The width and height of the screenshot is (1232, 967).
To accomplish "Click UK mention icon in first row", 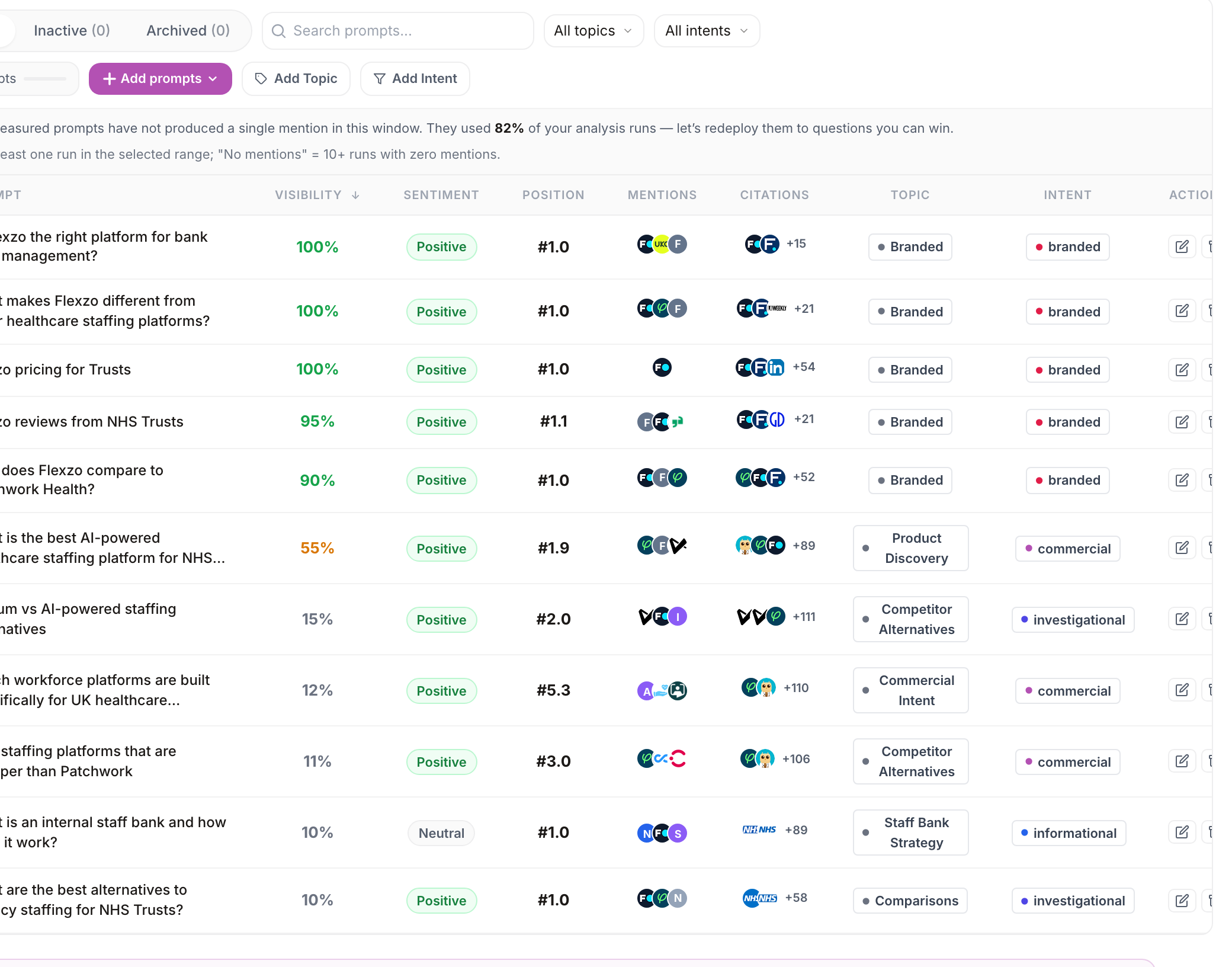I will pyautogui.click(x=661, y=244).
